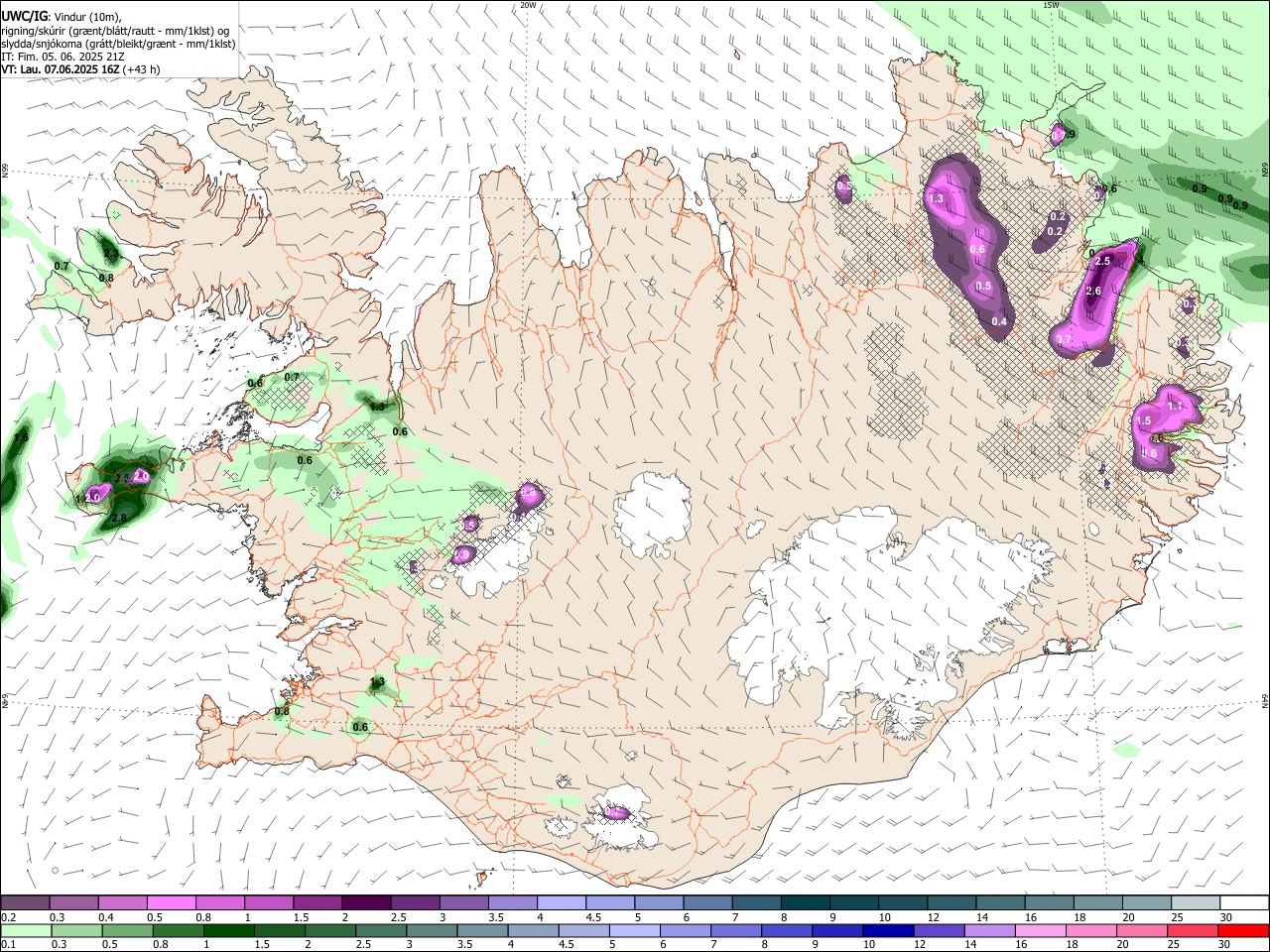This screenshot has height=952, width=1270.
Task: Select bright red lower swatch labeled 30
Action: [1242, 930]
